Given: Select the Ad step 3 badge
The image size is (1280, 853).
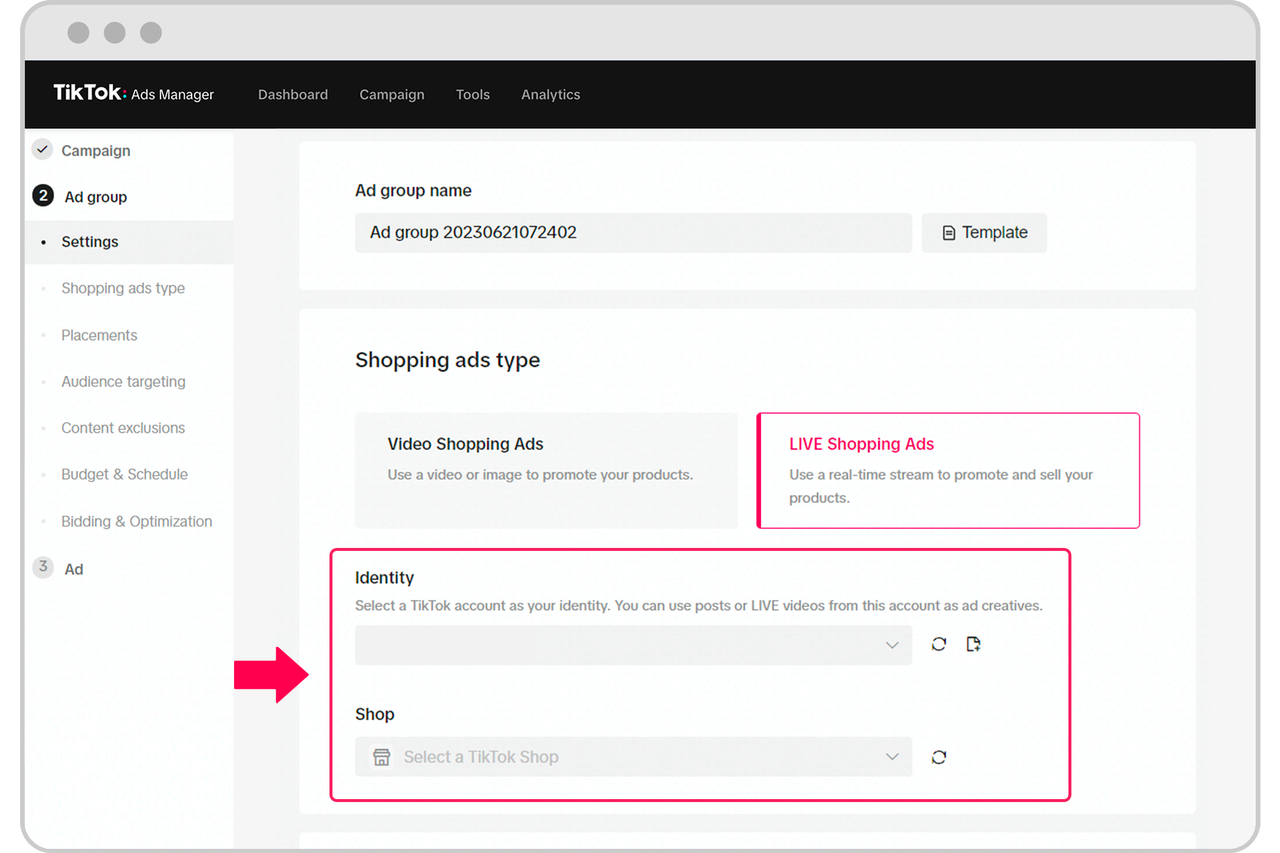Looking at the screenshot, I should pyautogui.click(x=42, y=568).
